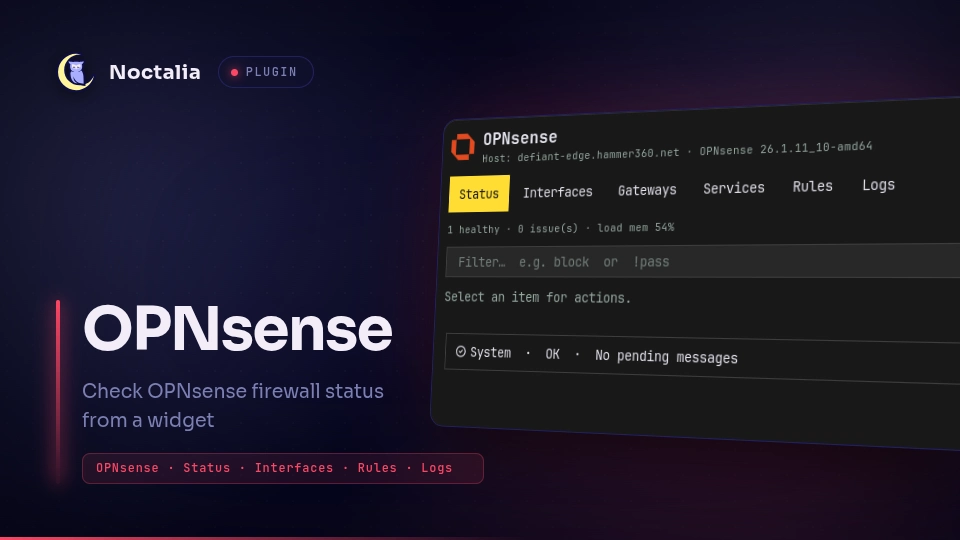Click the large OPNsense heading
Viewport: 960px width, 540px height.
pyautogui.click(x=238, y=329)
